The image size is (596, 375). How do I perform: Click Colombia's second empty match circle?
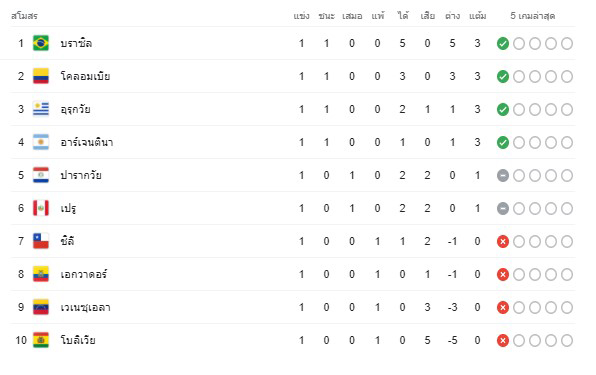pyautogui.click(x=534, y=77)
